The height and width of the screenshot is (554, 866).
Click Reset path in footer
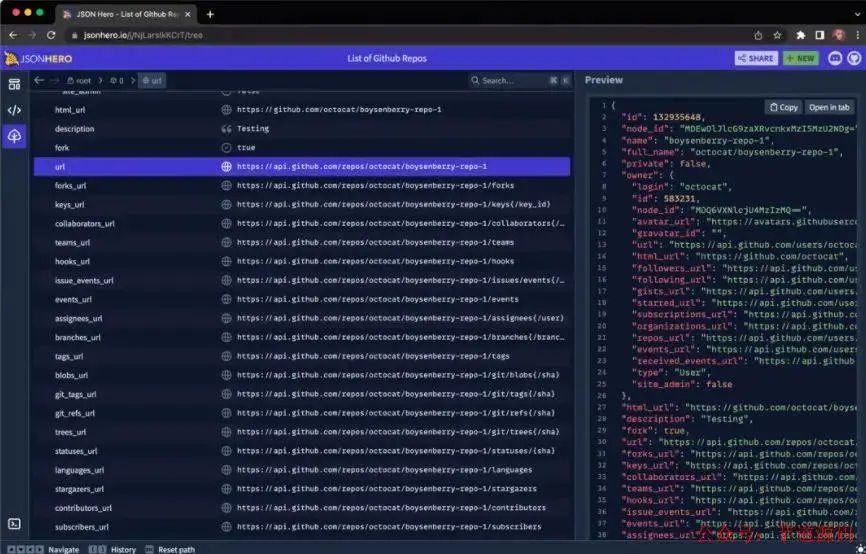click(x=170, y=550)
